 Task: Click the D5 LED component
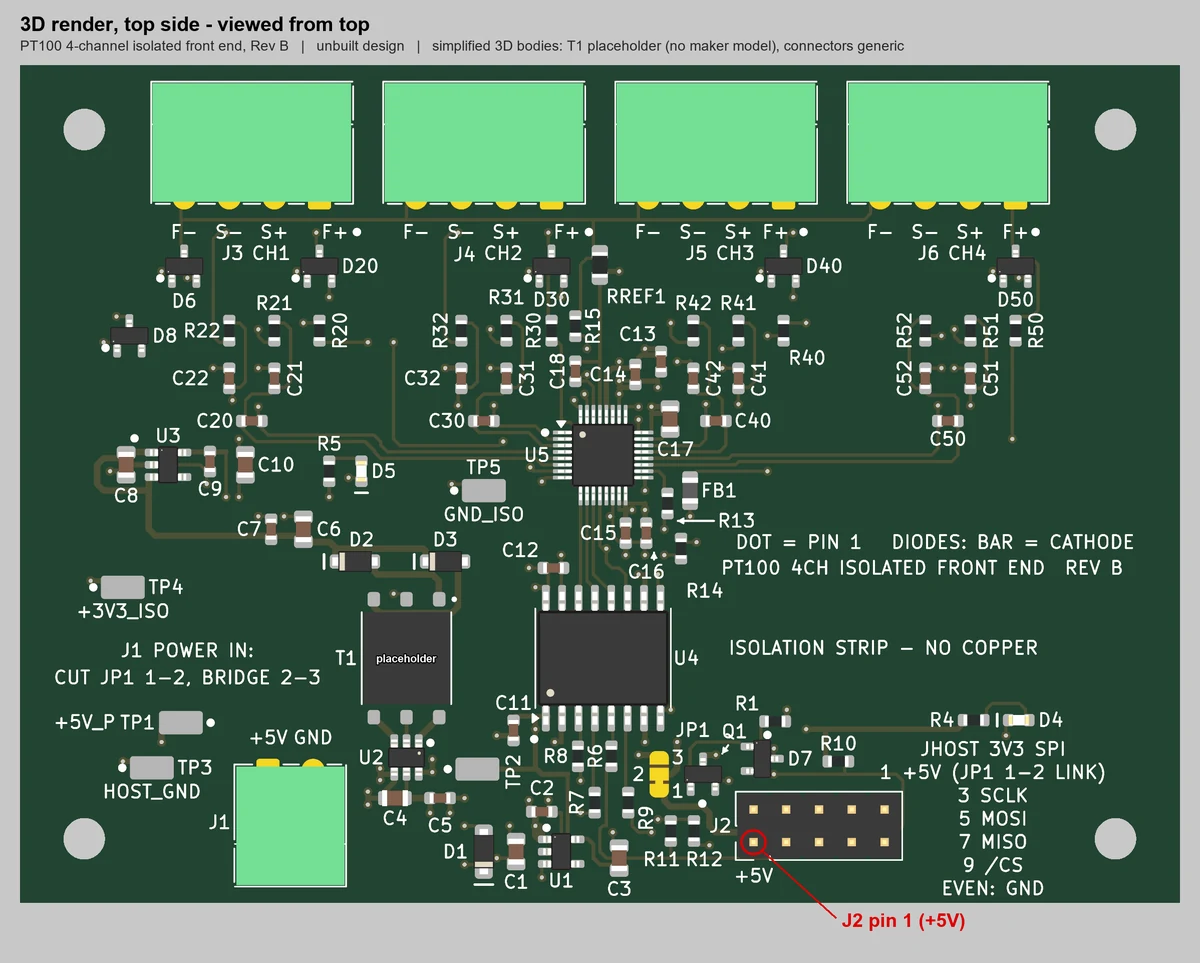[x=361, y=471]
